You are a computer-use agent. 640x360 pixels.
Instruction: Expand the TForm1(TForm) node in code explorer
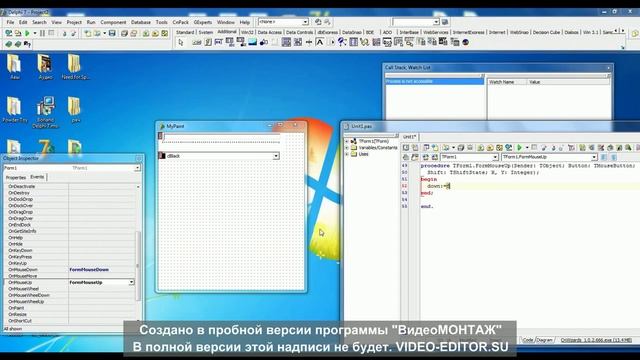347,141
